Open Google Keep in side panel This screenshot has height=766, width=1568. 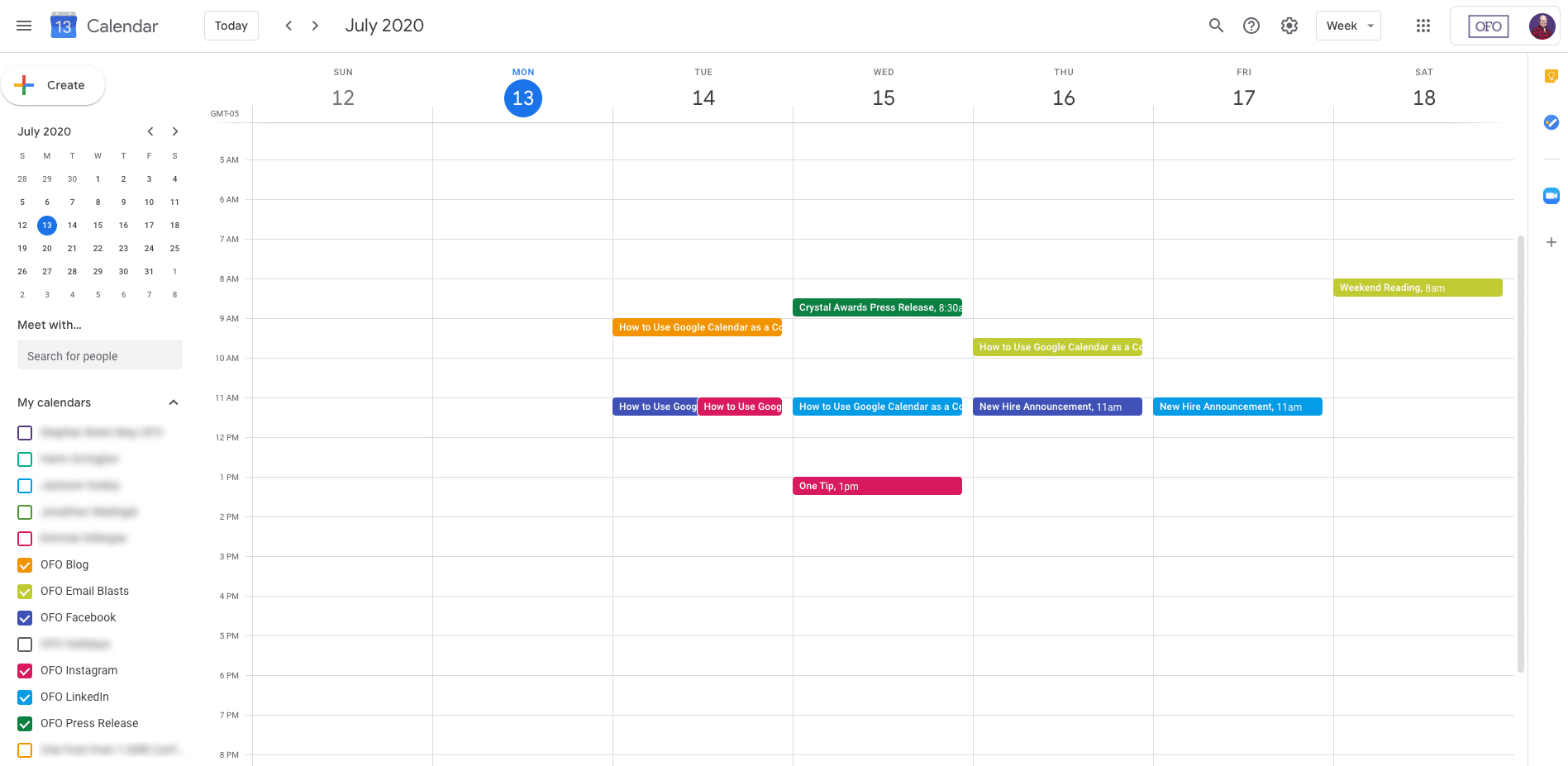pyautogui.click(x=1551, y=76)
